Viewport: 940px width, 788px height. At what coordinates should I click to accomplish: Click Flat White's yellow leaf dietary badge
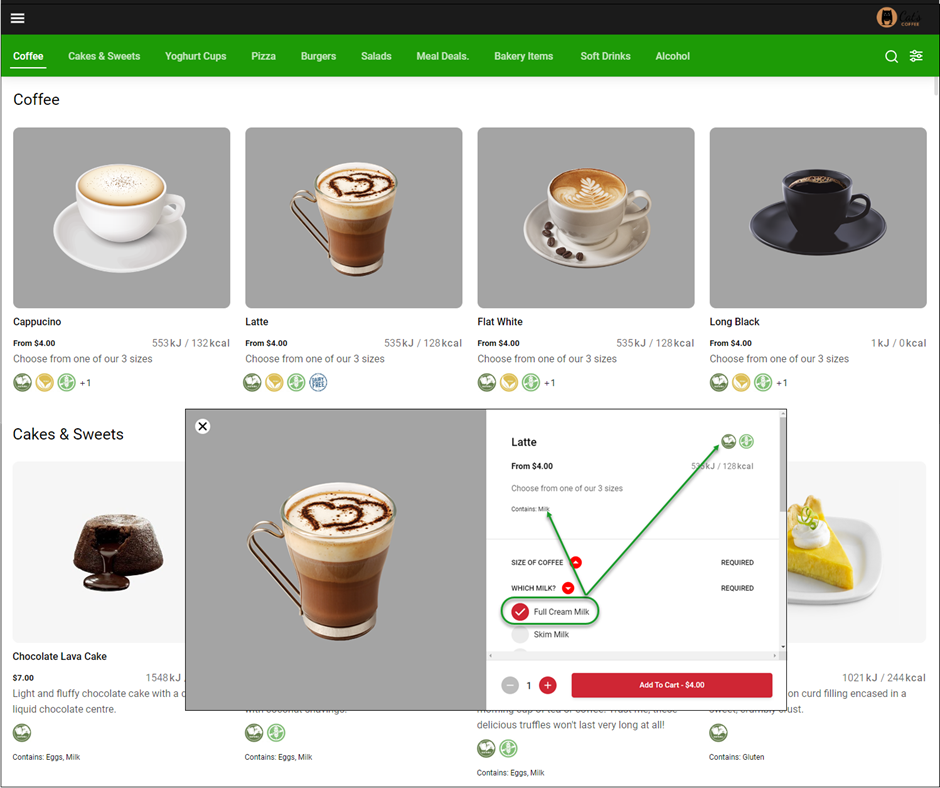[x=509, y=382]
